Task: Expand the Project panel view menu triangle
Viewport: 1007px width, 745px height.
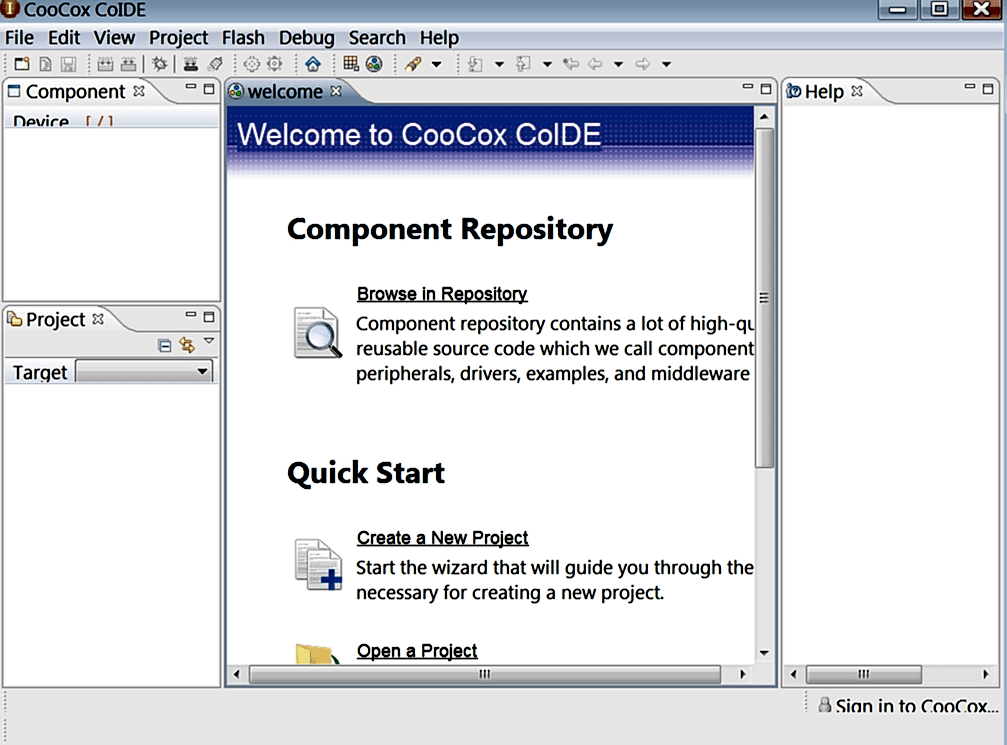Action: coord(208,342)
